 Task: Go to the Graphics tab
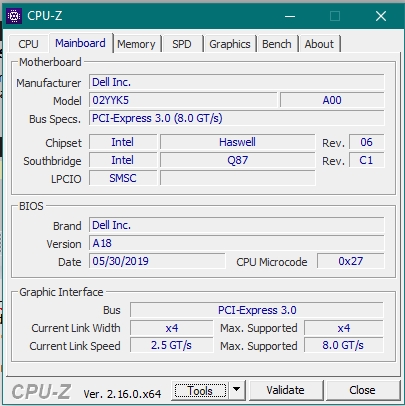[230, 44]
